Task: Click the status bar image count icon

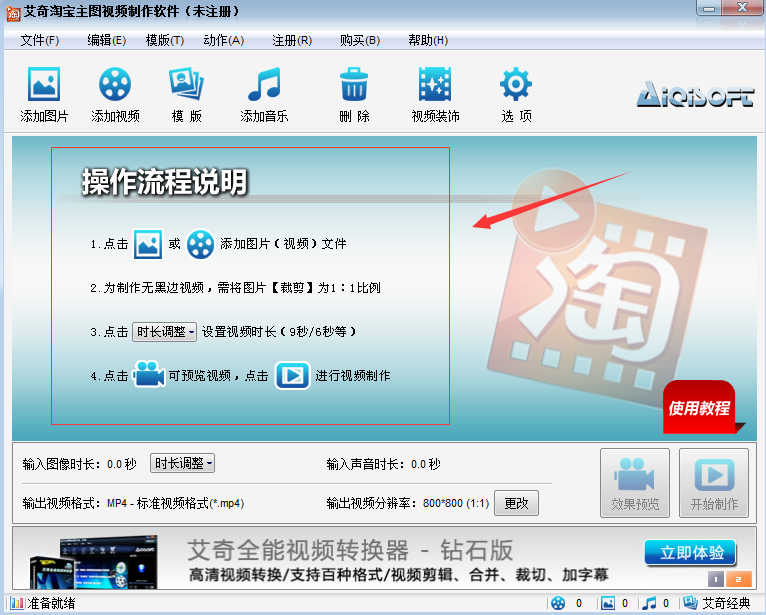Action: pyautogui.click(x=608, y=603)
